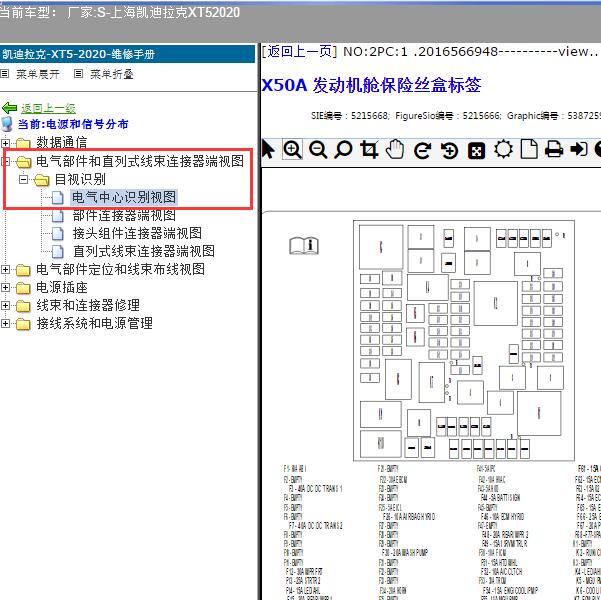Screen dimensions: 601x600
Task: Click 菜单展开 to expand all menus
Action: click(38, 74)
